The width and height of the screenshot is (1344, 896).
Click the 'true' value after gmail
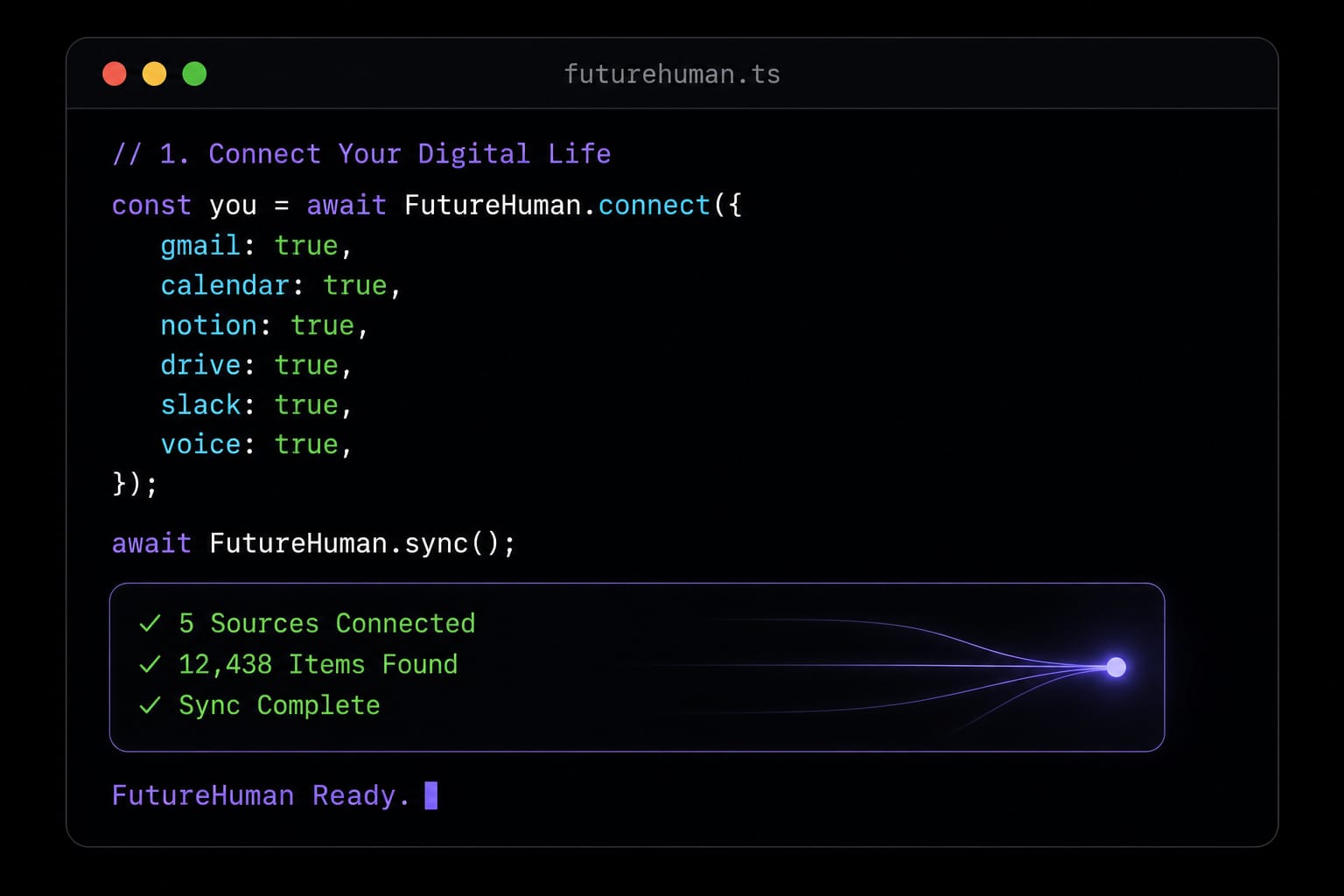click(306, 246)
